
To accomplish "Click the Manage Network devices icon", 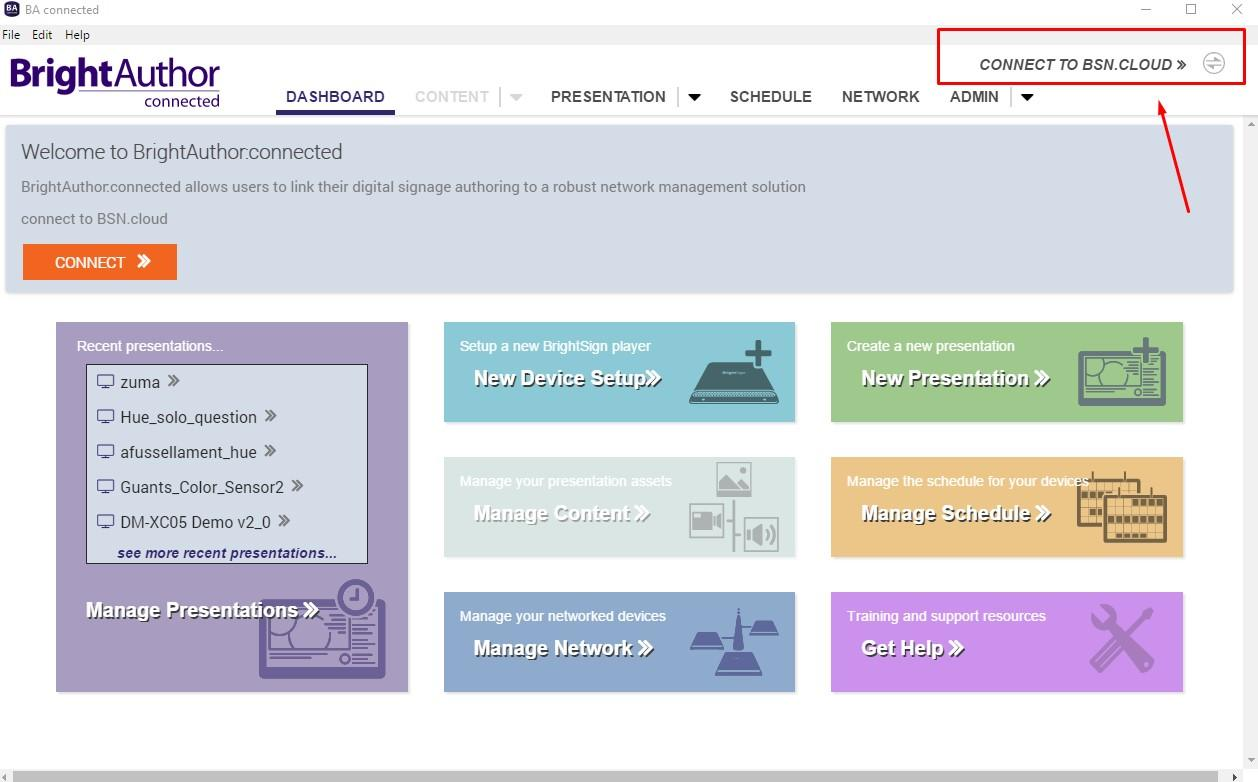I will coord(735,642).
